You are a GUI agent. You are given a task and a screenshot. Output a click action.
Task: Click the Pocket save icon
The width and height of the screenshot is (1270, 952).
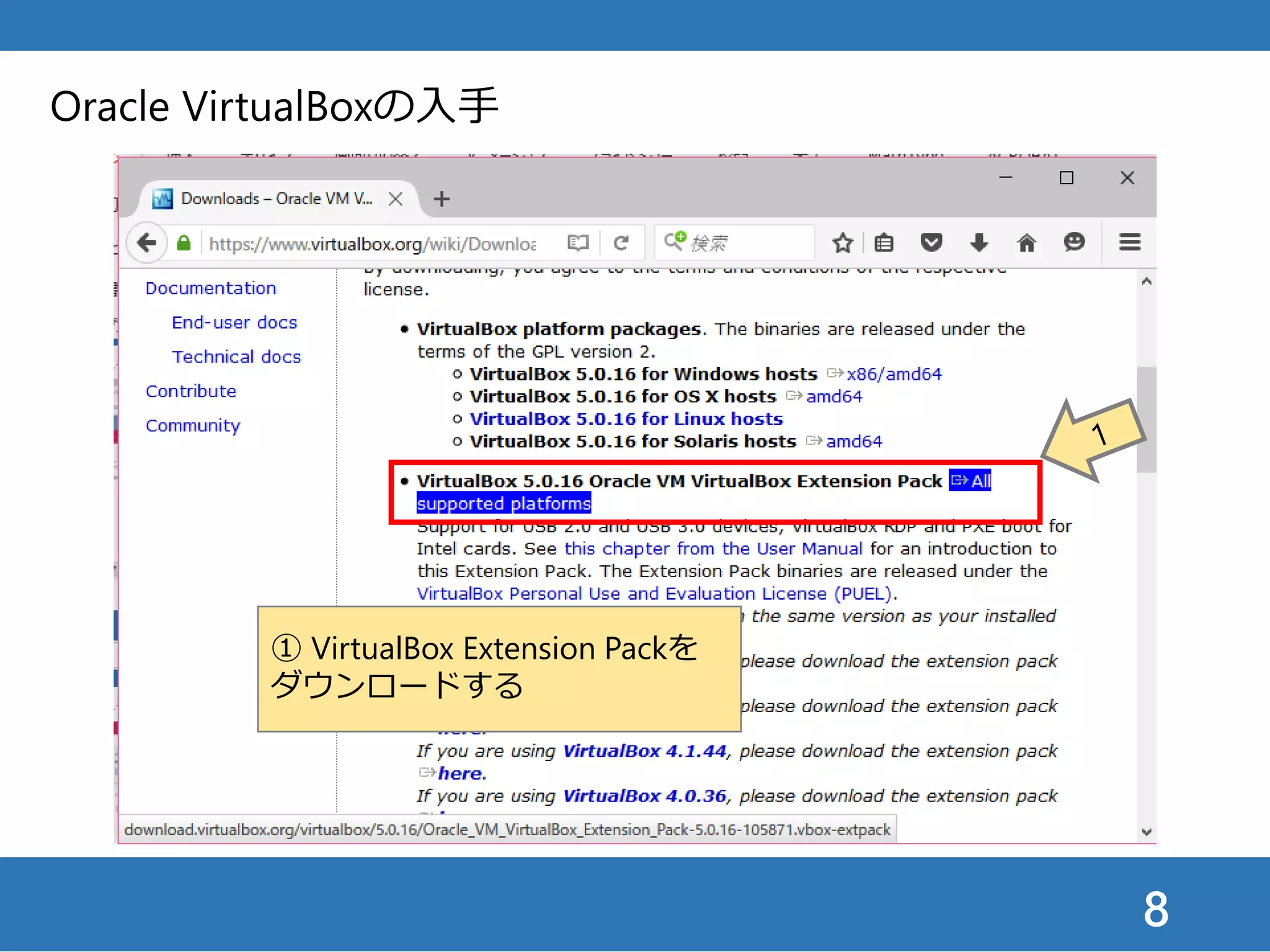pyautogui.click(x=931, y=242)
